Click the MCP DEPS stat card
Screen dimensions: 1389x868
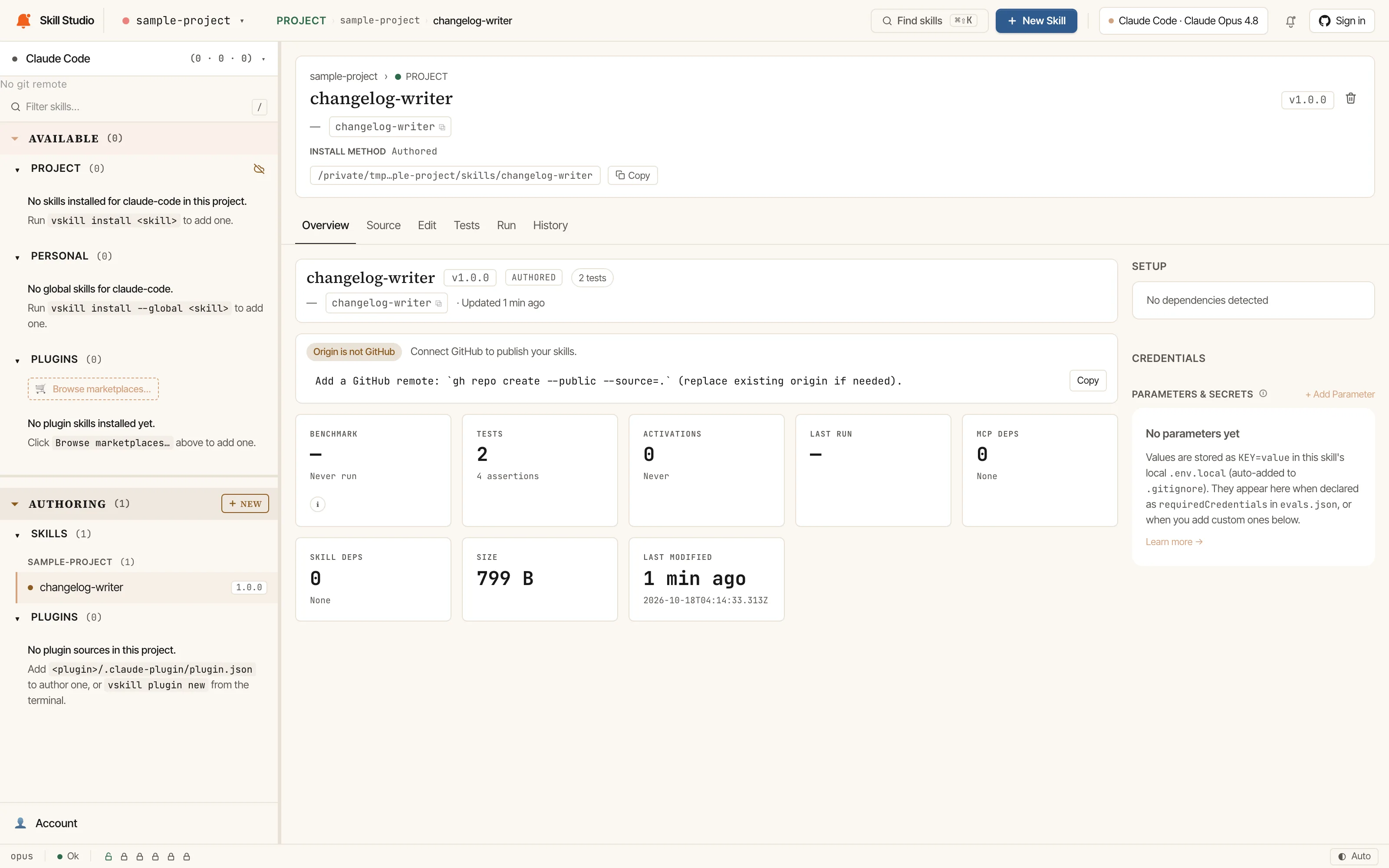click(1040, 471)
